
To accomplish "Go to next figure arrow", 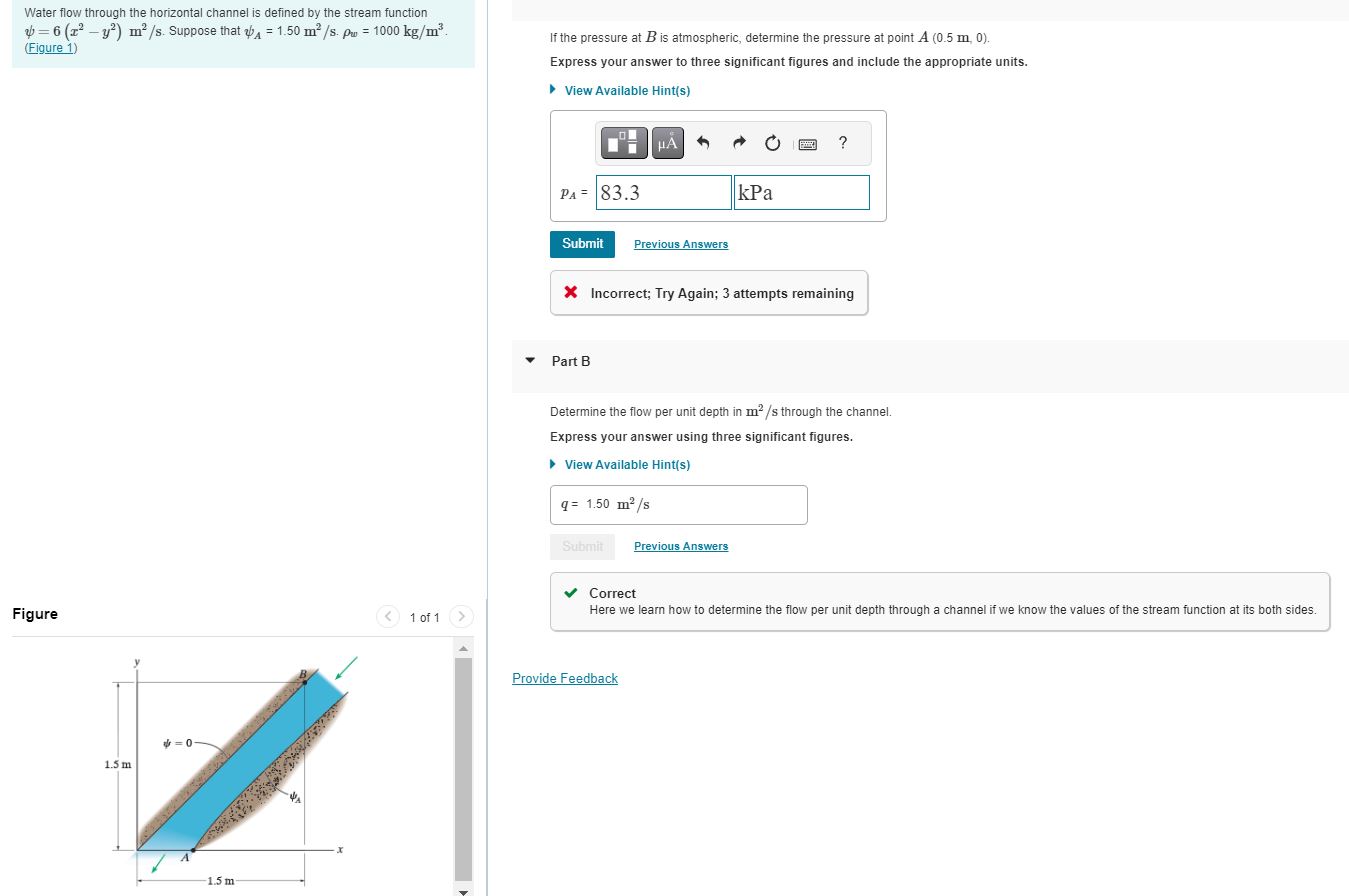I will (460, 617).
